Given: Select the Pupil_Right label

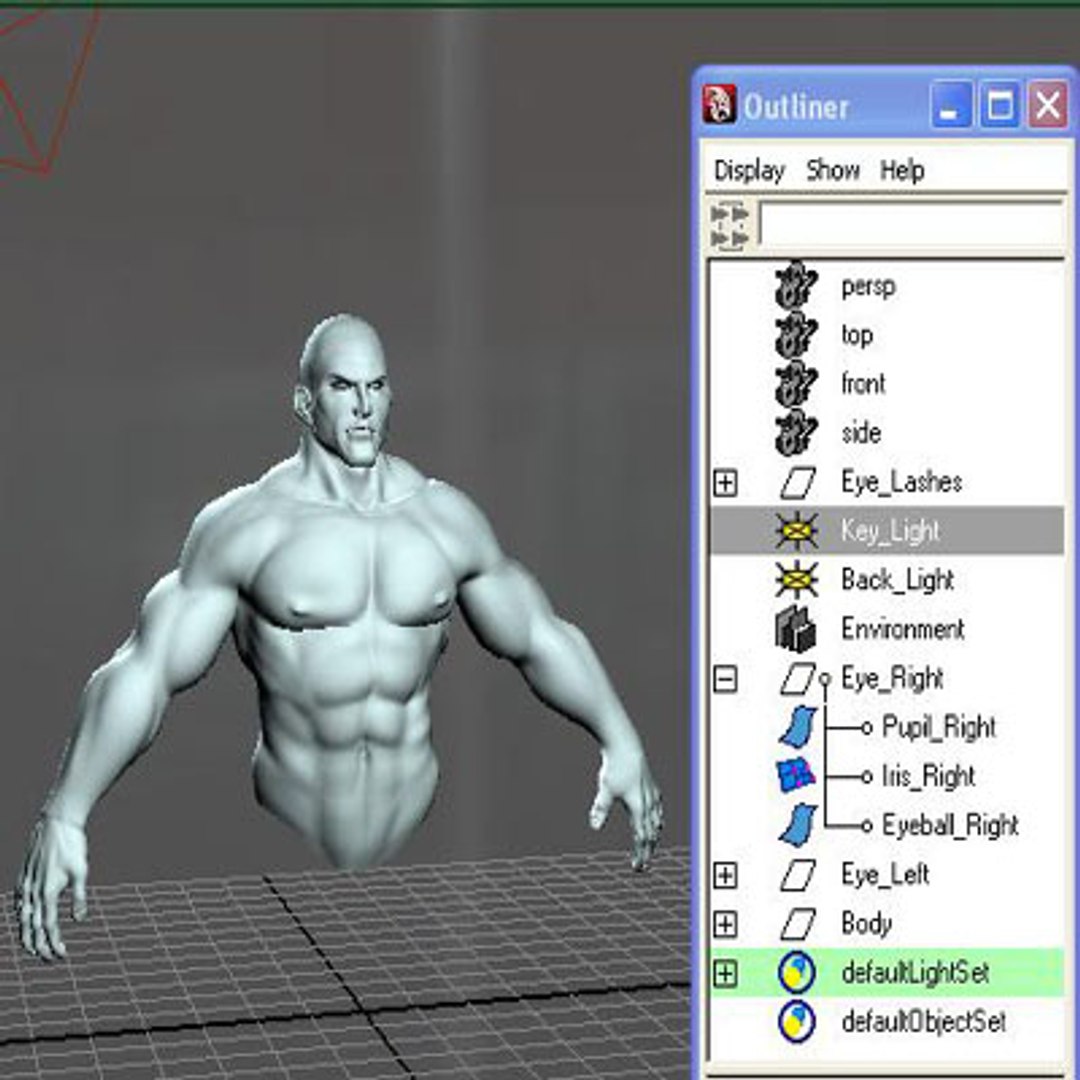Looking at the screenshot, I should [939, 727].
